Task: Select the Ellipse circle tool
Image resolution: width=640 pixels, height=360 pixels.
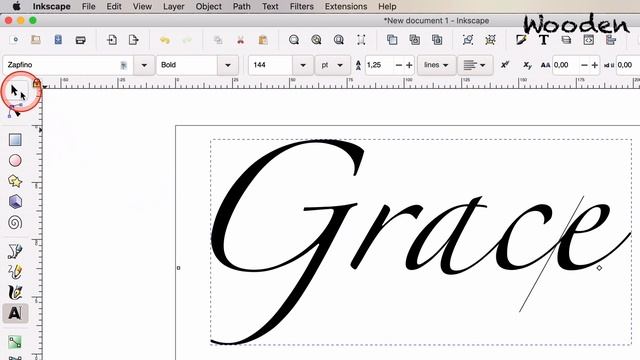Action: pos(15,160)
